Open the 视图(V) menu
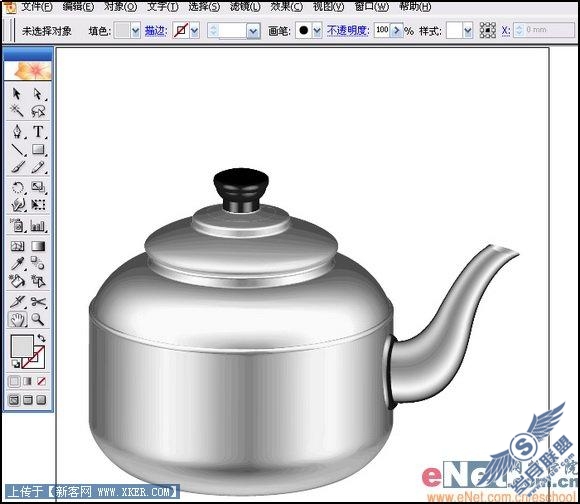 click(x=328, y=7)
